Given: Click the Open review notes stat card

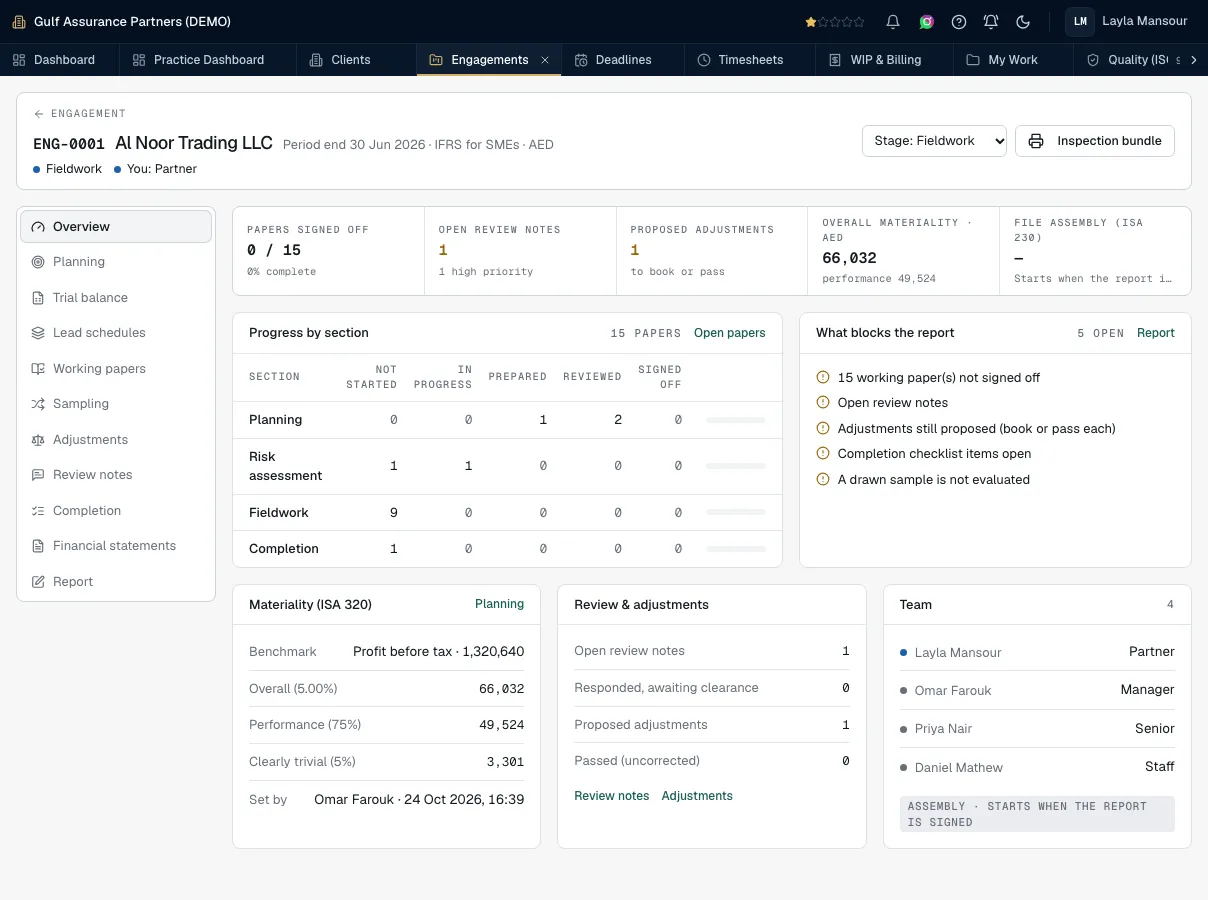Looking at the screenshot, I should coord(520,251).
